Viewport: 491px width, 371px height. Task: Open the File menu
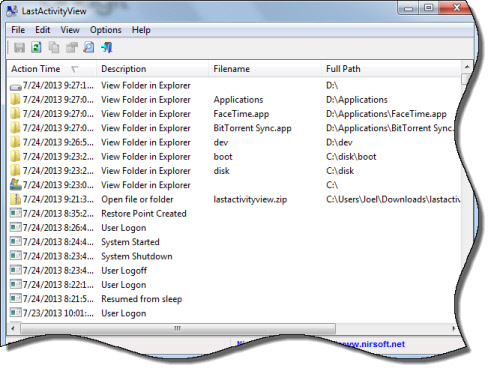click(x=18, y=30)
